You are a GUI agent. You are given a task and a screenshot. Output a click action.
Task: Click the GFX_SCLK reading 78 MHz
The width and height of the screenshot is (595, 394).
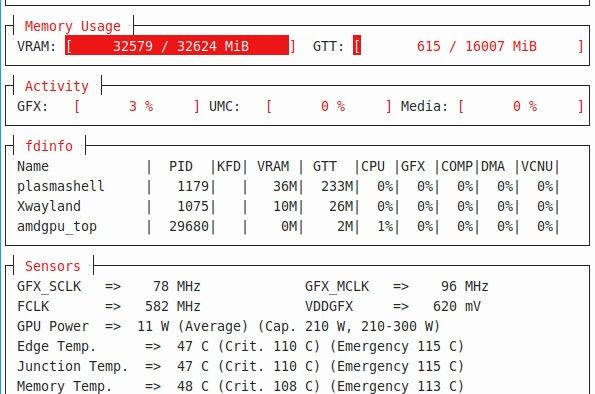(x=109, y=286)
